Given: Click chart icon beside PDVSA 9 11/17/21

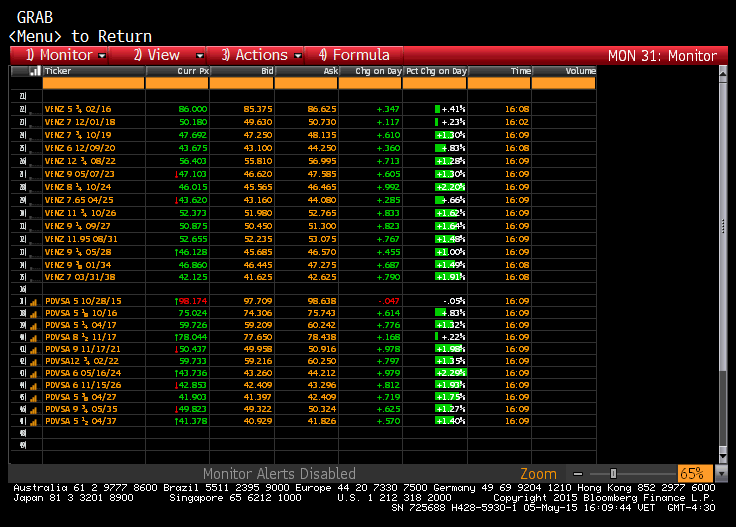Looking at the screenshot, I should click(x=33, y=350).
